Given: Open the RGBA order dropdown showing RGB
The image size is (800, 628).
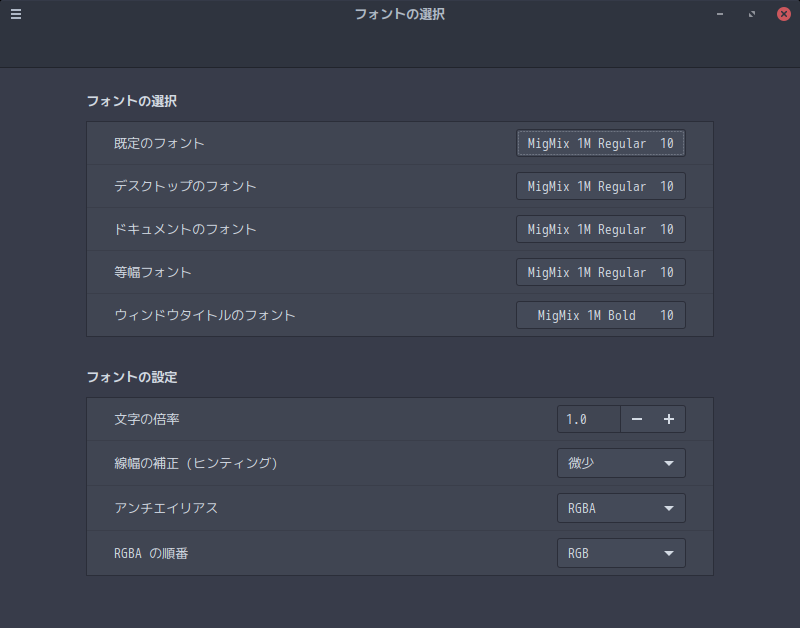Looking at the screenshot, I should (620, 553).
